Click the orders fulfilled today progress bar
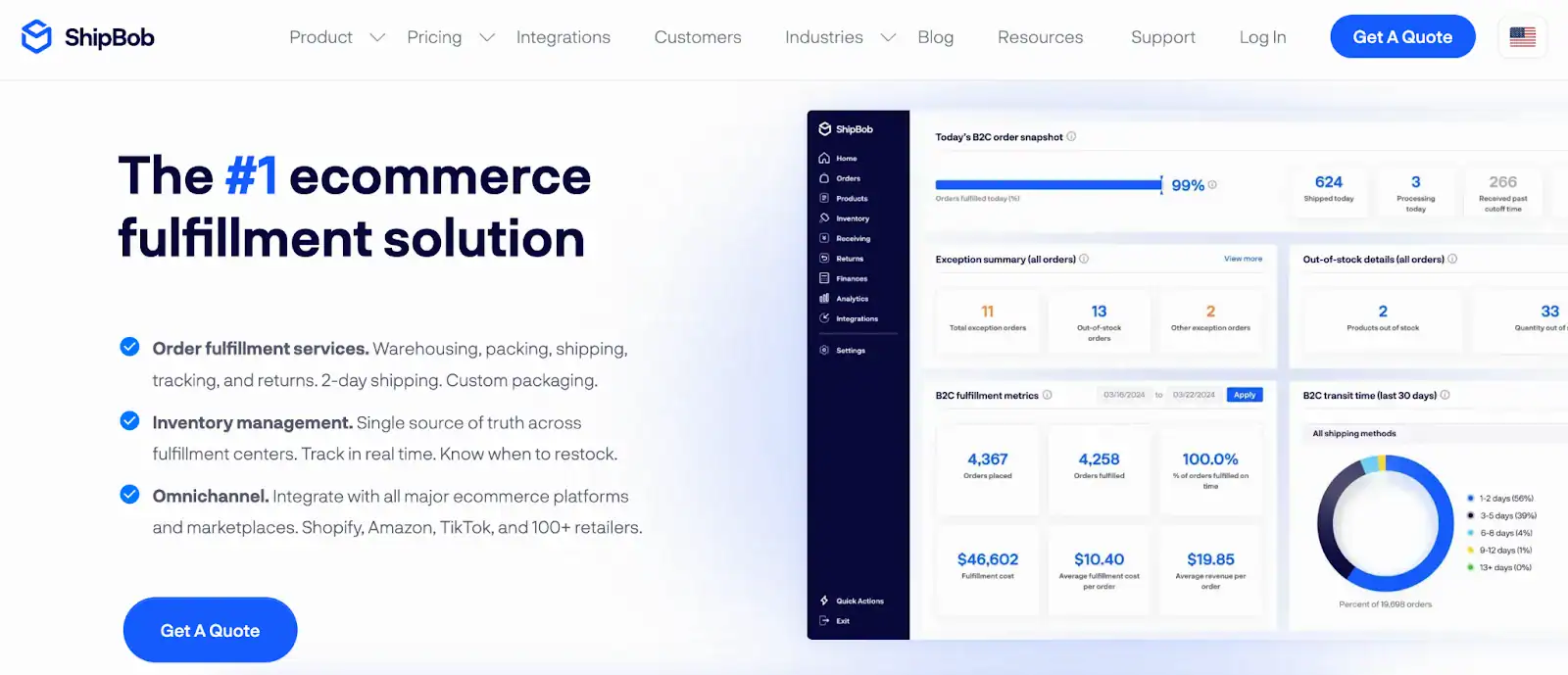Viewport: 1568px width, 675px height. [x=1049, y=184]
